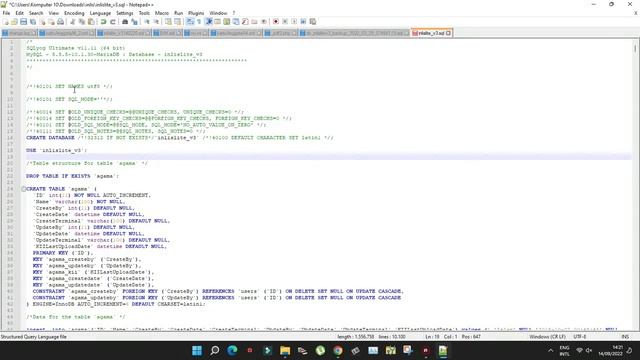This screenshot has height=360, width=640.
Task: Open the Language menu
Action: tap(100, 13)
